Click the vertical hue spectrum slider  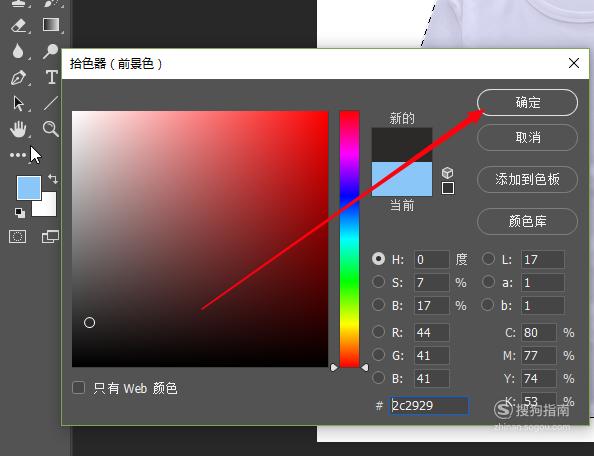(349, 239)
